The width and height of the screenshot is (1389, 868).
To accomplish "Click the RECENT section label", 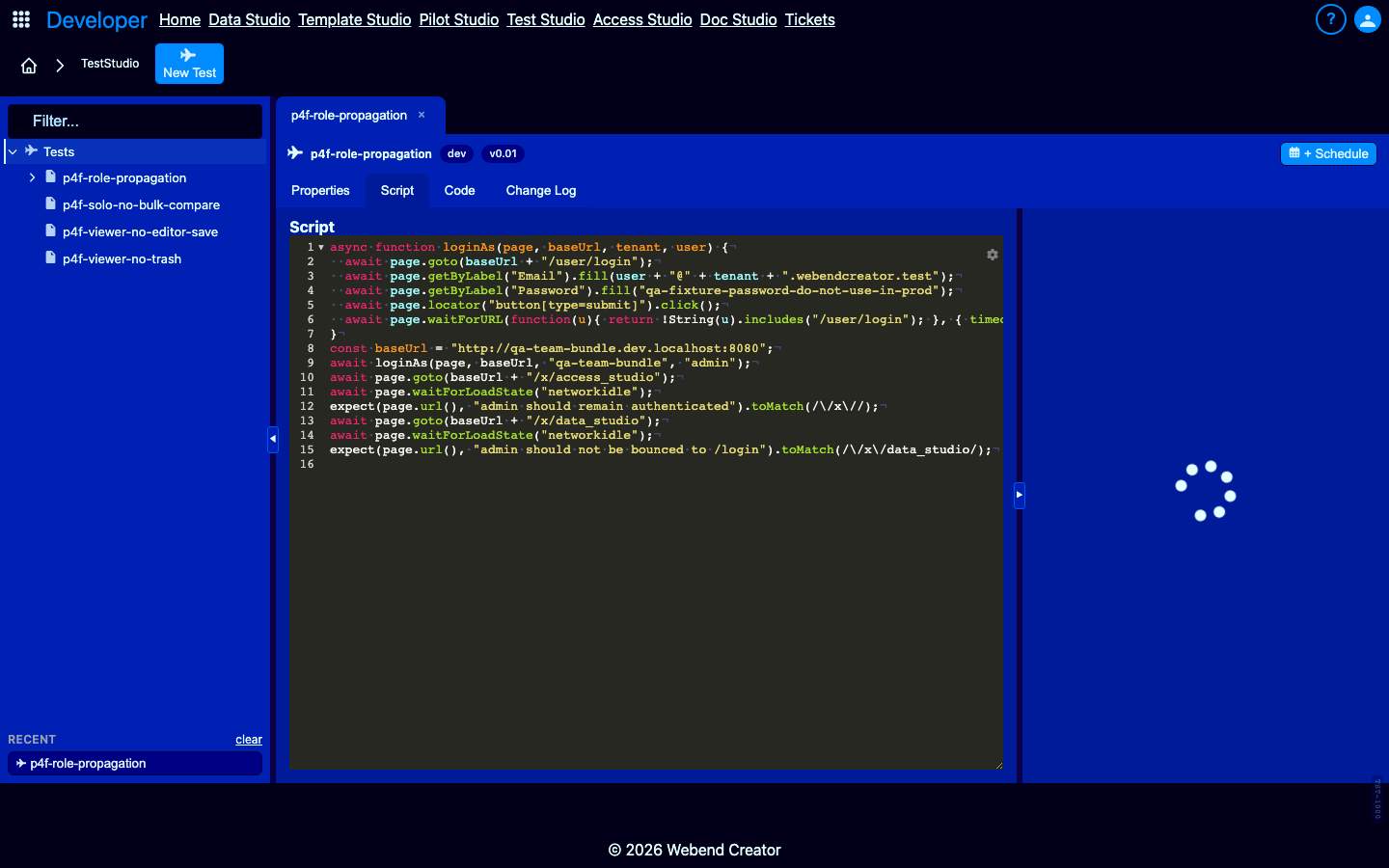I will [32, 740].
